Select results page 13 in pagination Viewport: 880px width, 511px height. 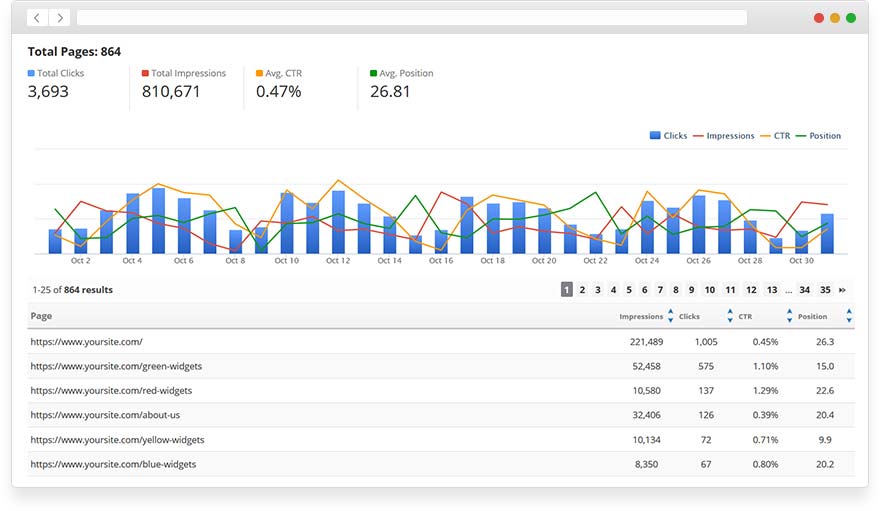coord(771,290)
